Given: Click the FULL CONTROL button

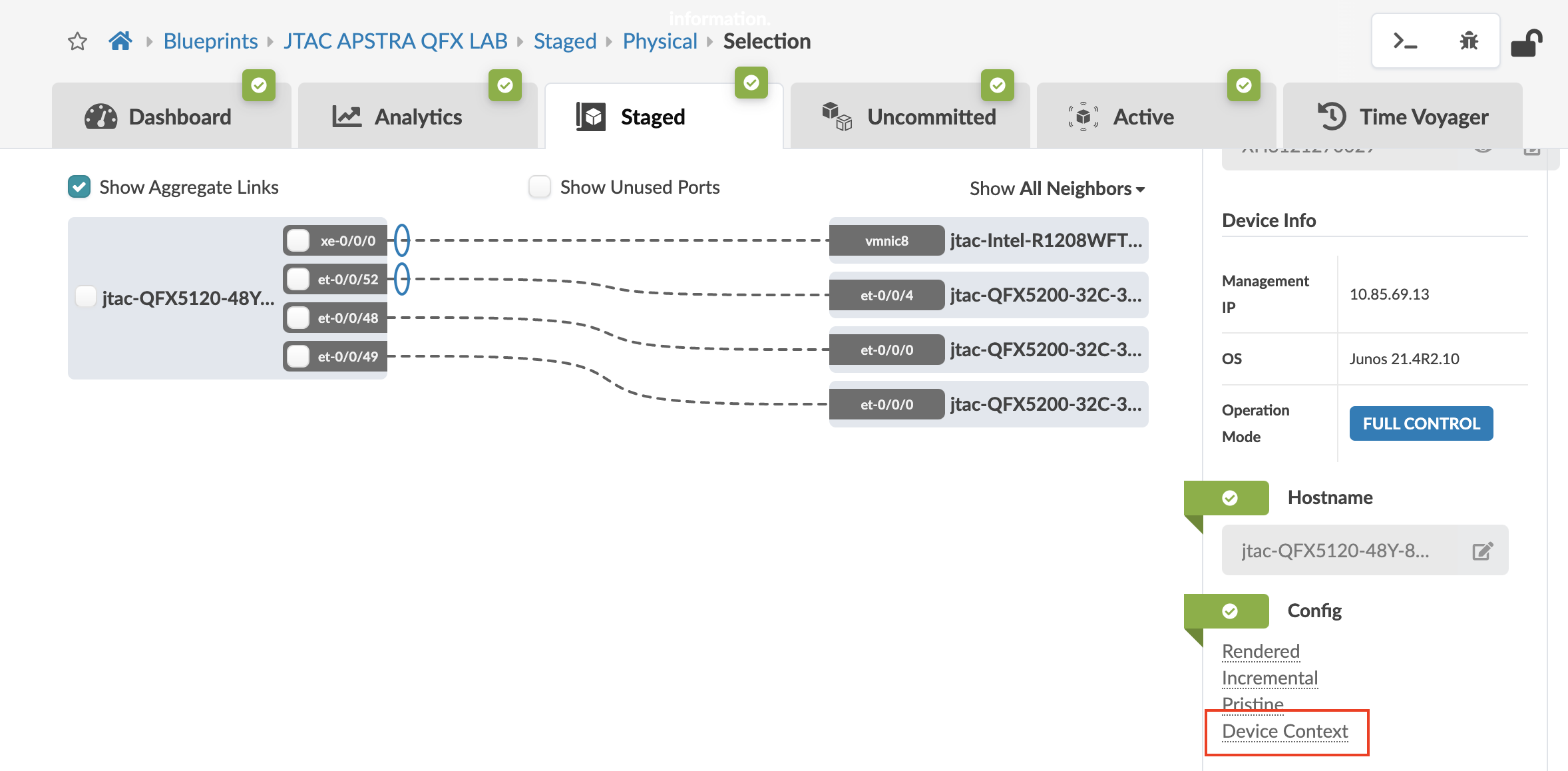Looking at the screenshot, I should point(1420,423).
